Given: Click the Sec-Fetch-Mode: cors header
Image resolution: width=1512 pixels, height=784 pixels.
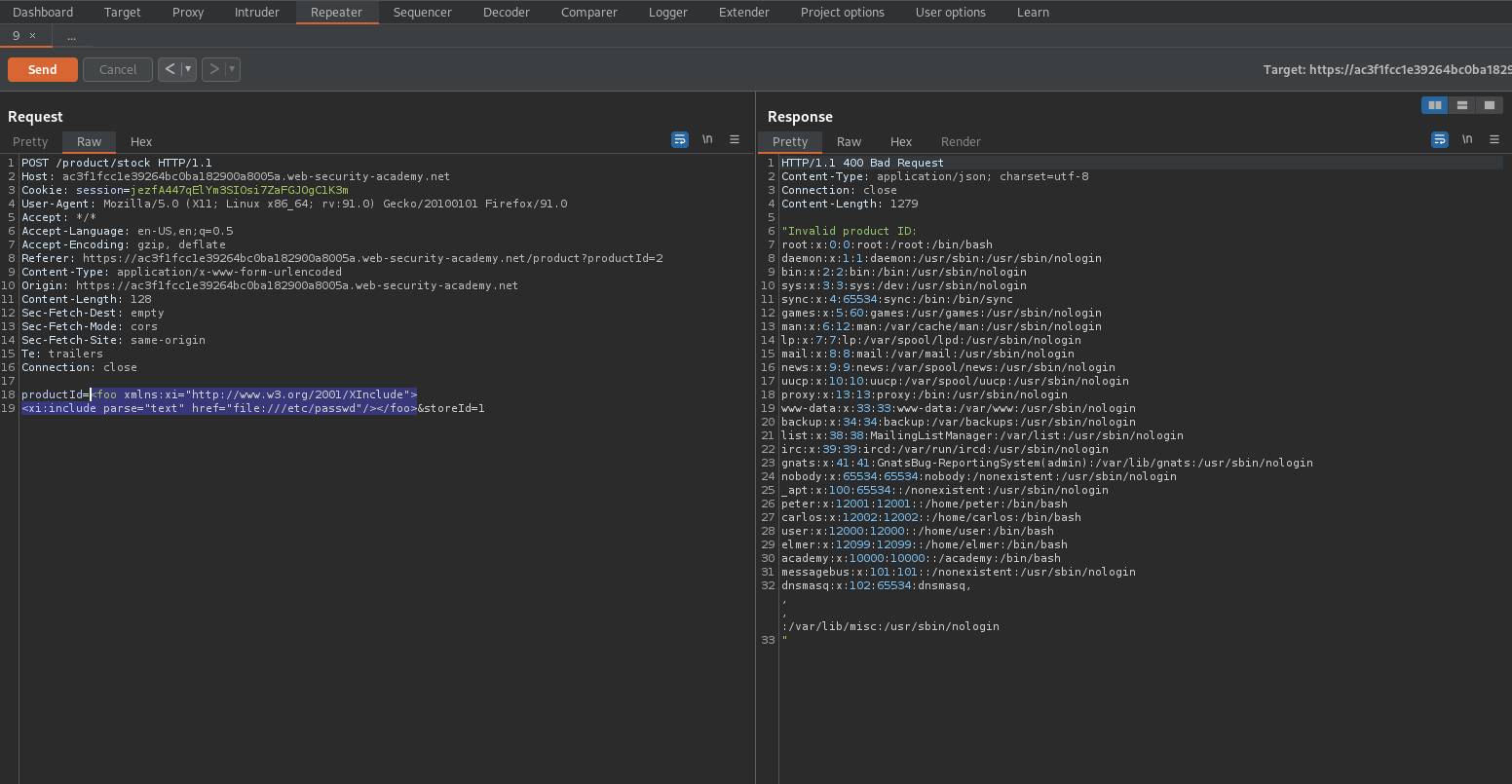Looking at the screenshot, I should [x=90, y=326].
